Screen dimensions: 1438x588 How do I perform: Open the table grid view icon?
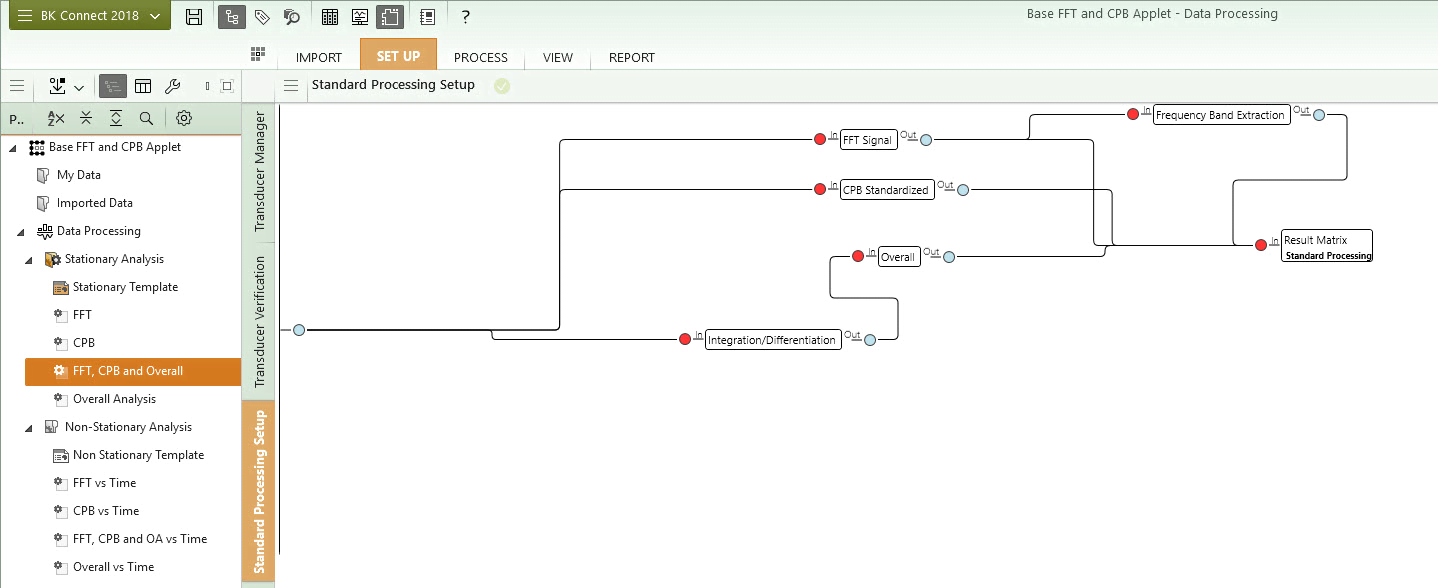point(330,16)
